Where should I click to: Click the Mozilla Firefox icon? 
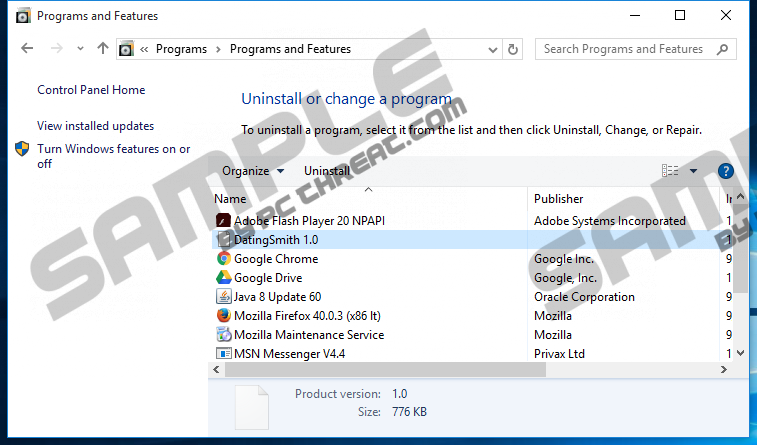pos(224,316)
